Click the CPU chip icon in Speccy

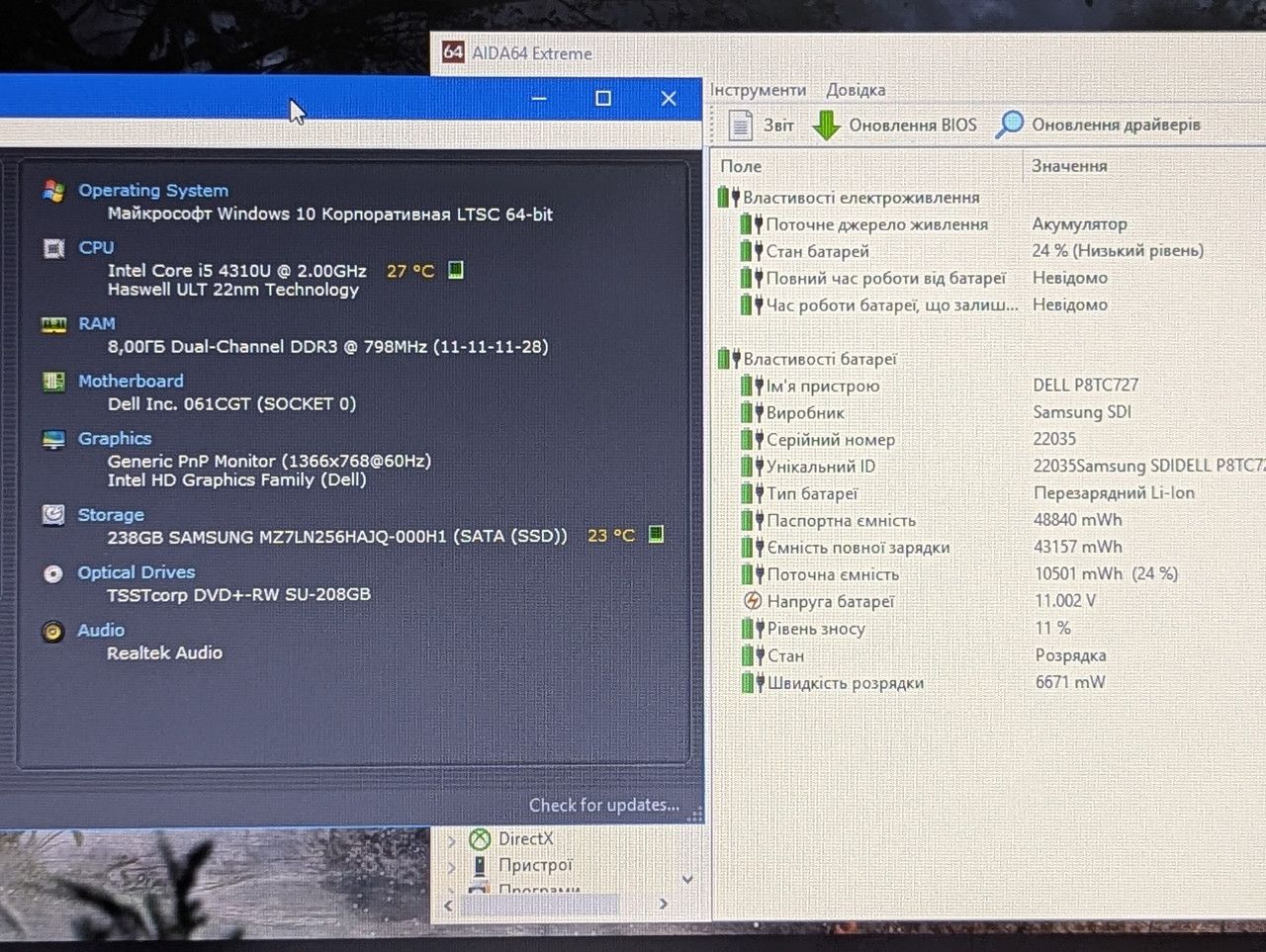coord(53,248)
